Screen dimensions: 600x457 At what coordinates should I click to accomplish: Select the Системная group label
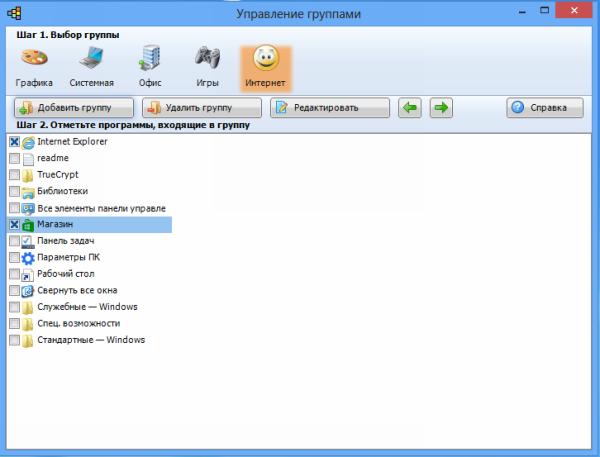coord(91,83)
